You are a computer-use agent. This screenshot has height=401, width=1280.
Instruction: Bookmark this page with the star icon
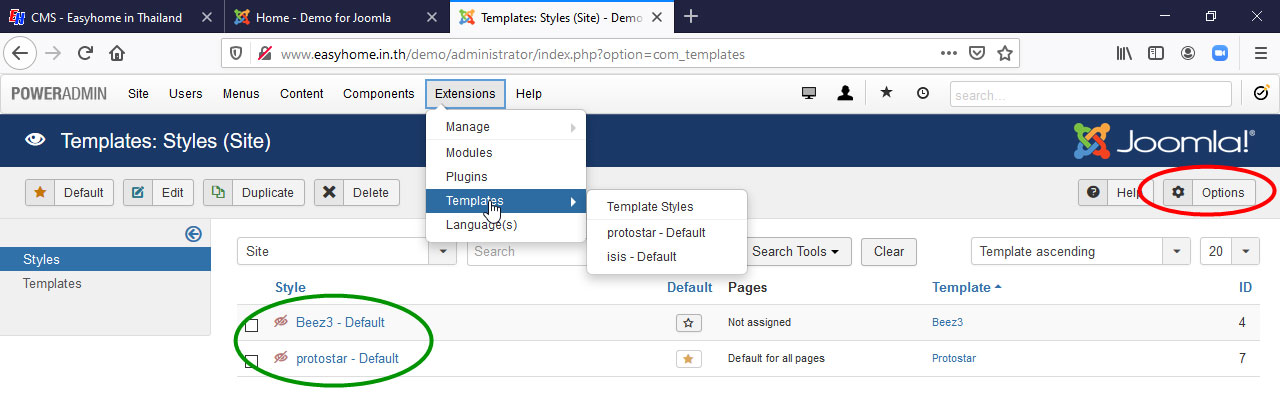click(1005, 54)
